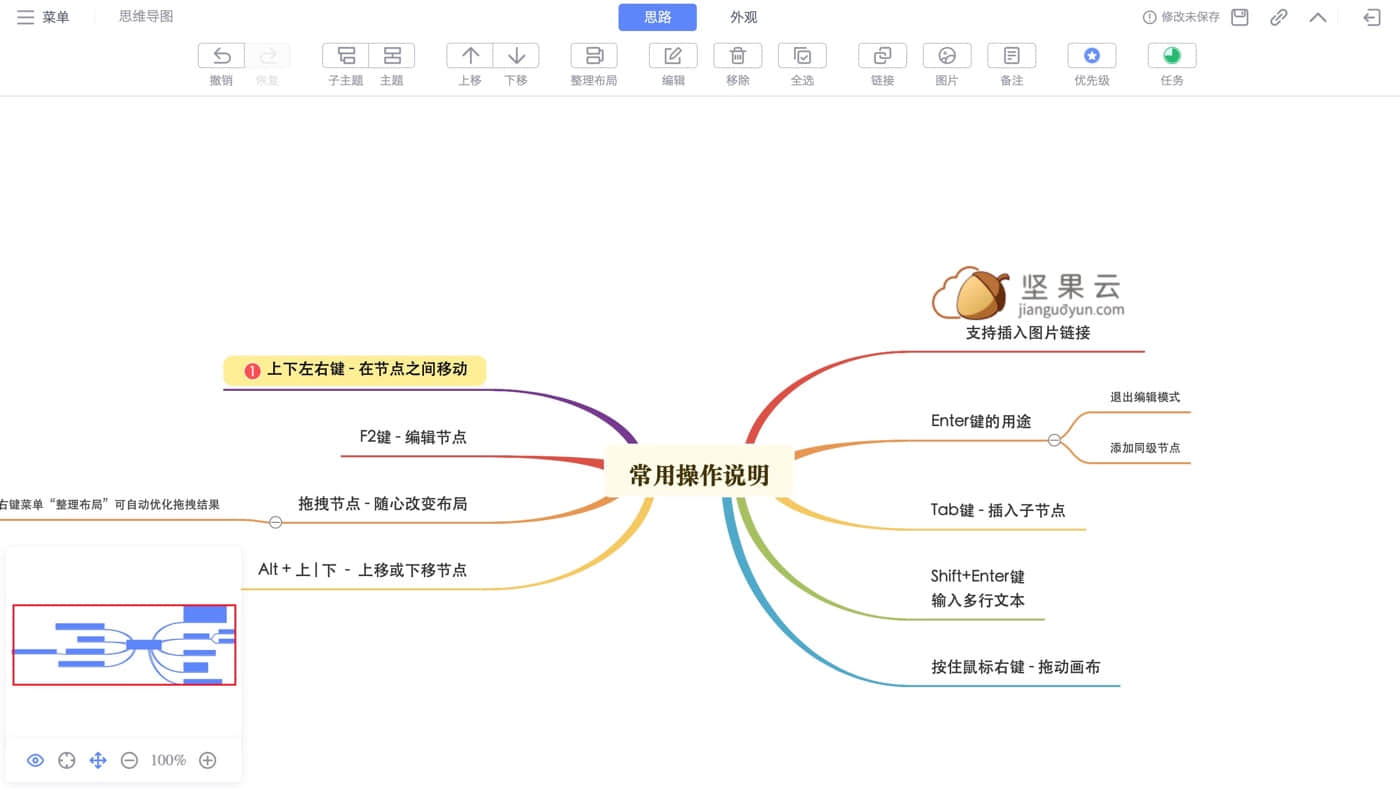Click the move up (上移) arrow icon
This screenshot has width=1400, height=788.
pos(470,56)
